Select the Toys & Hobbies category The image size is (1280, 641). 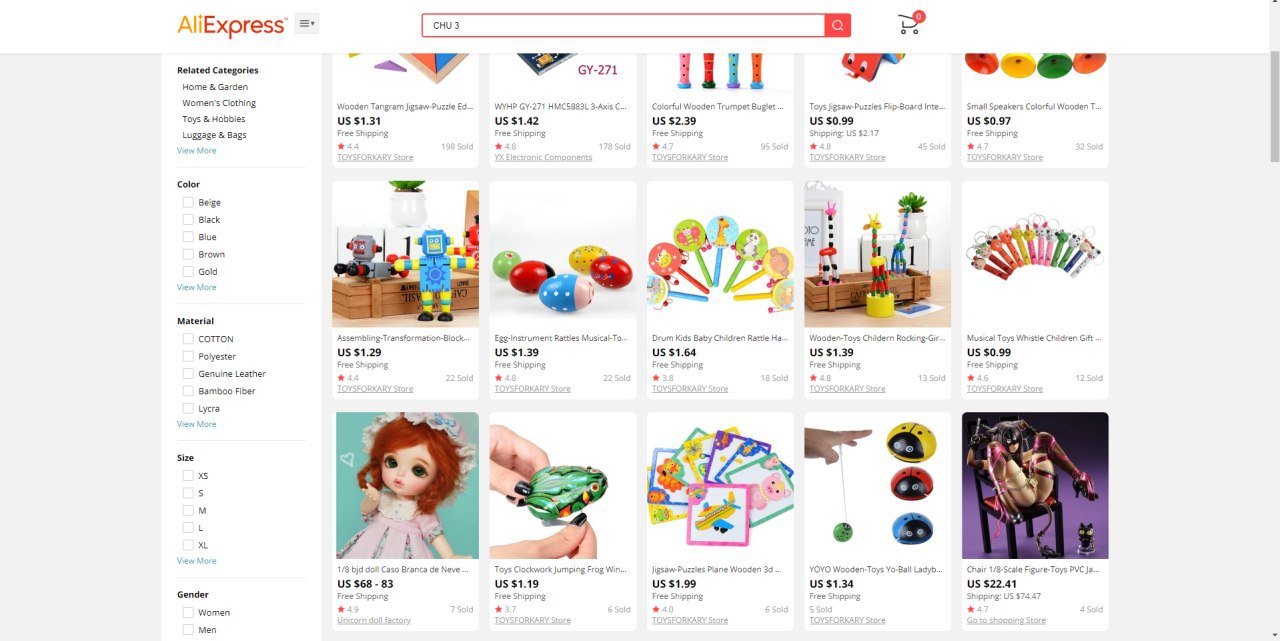tap(214, 119)
